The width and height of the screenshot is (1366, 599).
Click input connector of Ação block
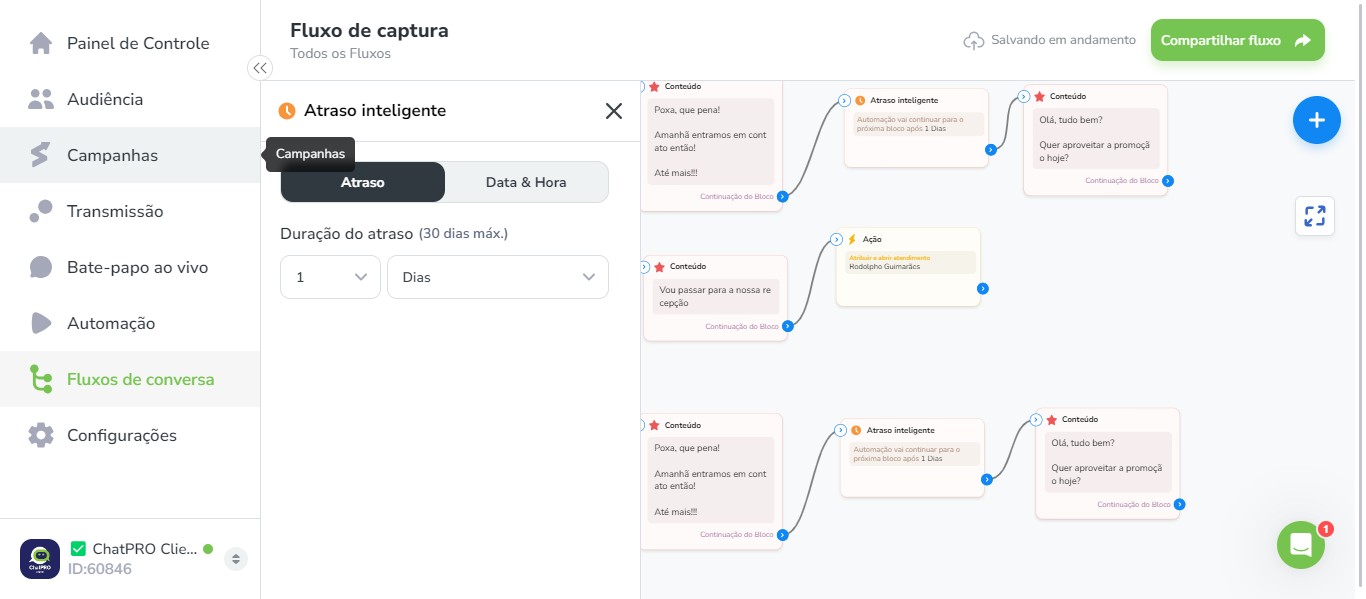tap(837, 240)
